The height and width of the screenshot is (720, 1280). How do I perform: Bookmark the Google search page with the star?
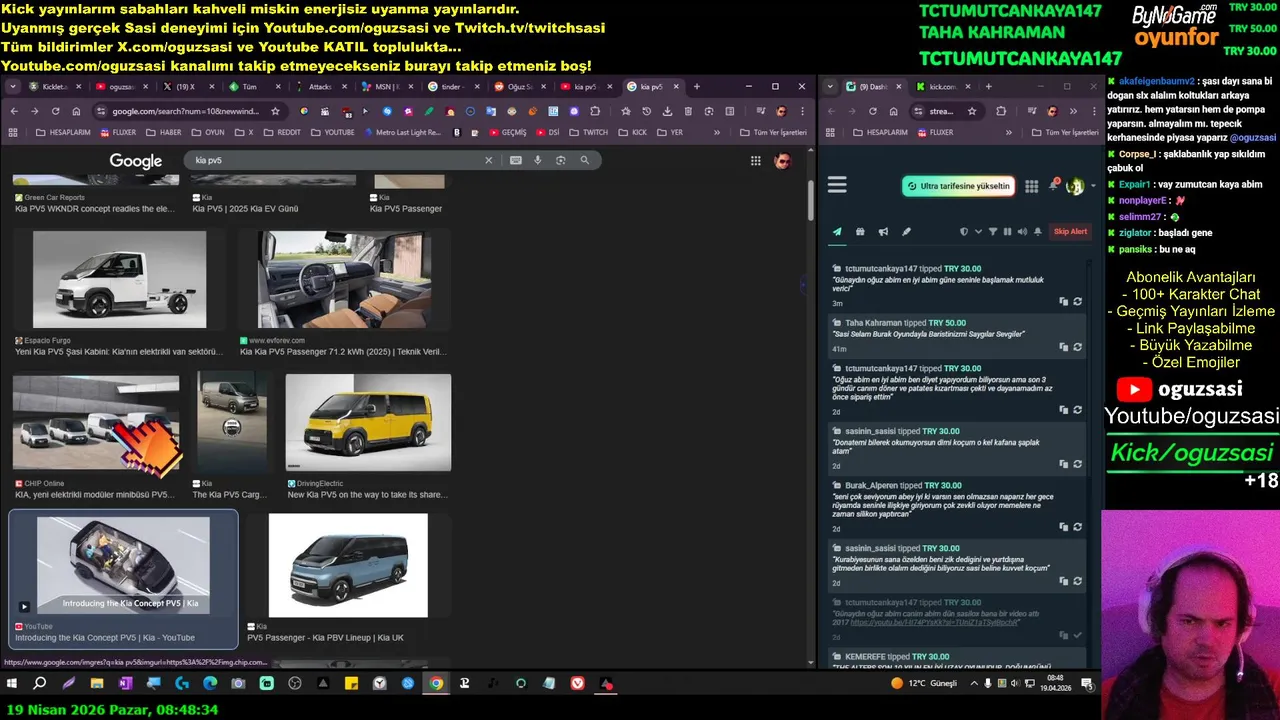click(275, 111)
